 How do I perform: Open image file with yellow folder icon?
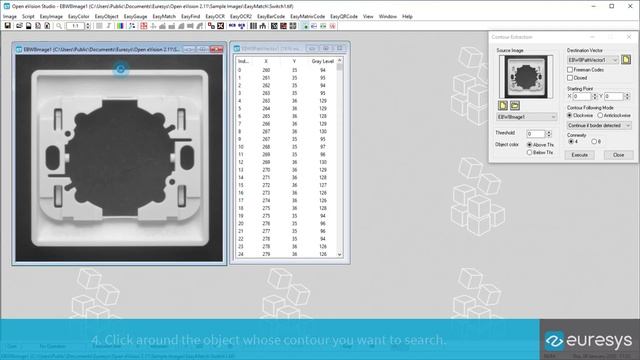(515, 106)
